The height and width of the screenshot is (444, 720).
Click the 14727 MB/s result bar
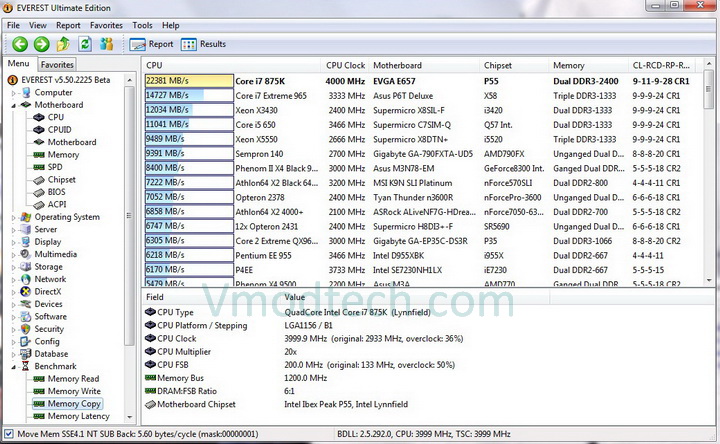pyautogui.click(x=189, y=96)
